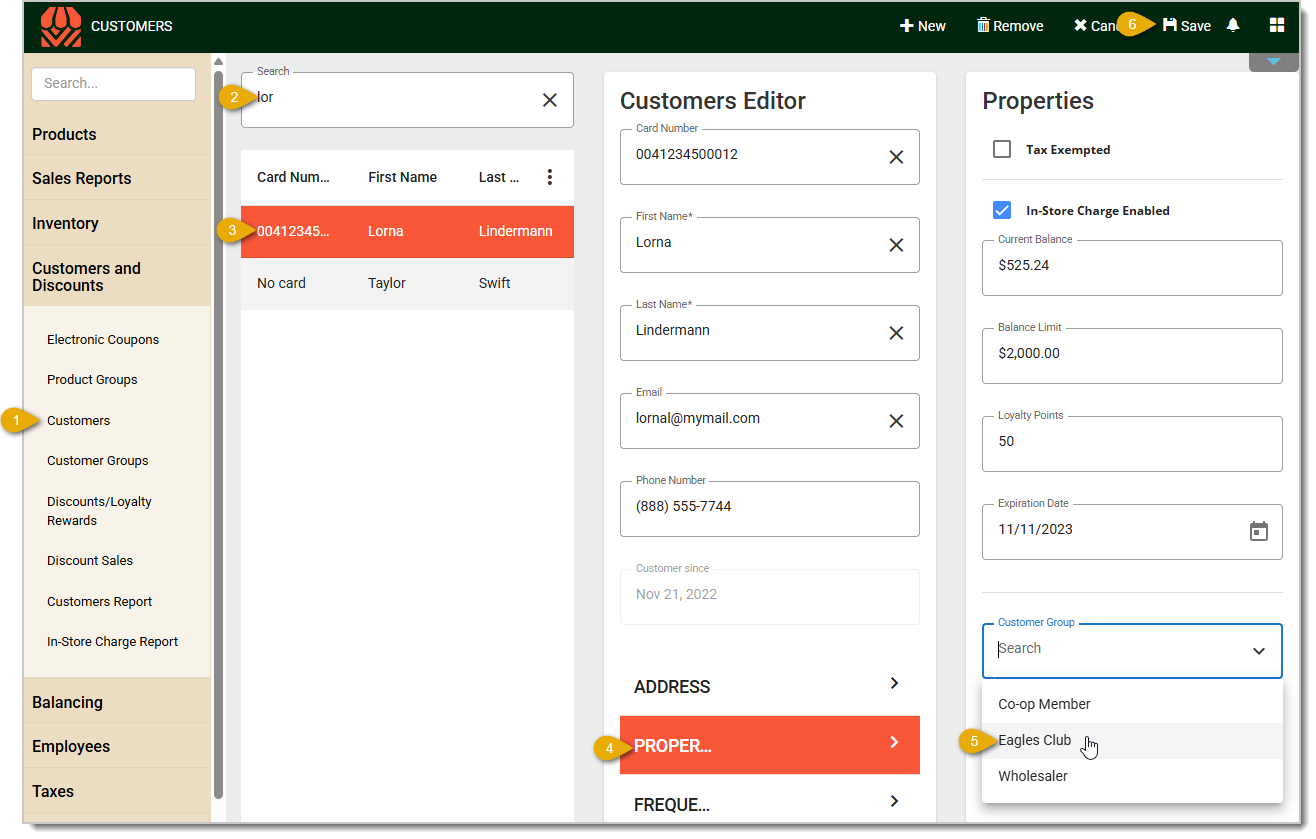Select Wholesaler group option
This screenshot has width=1316, height=839.
(1132, 776)
